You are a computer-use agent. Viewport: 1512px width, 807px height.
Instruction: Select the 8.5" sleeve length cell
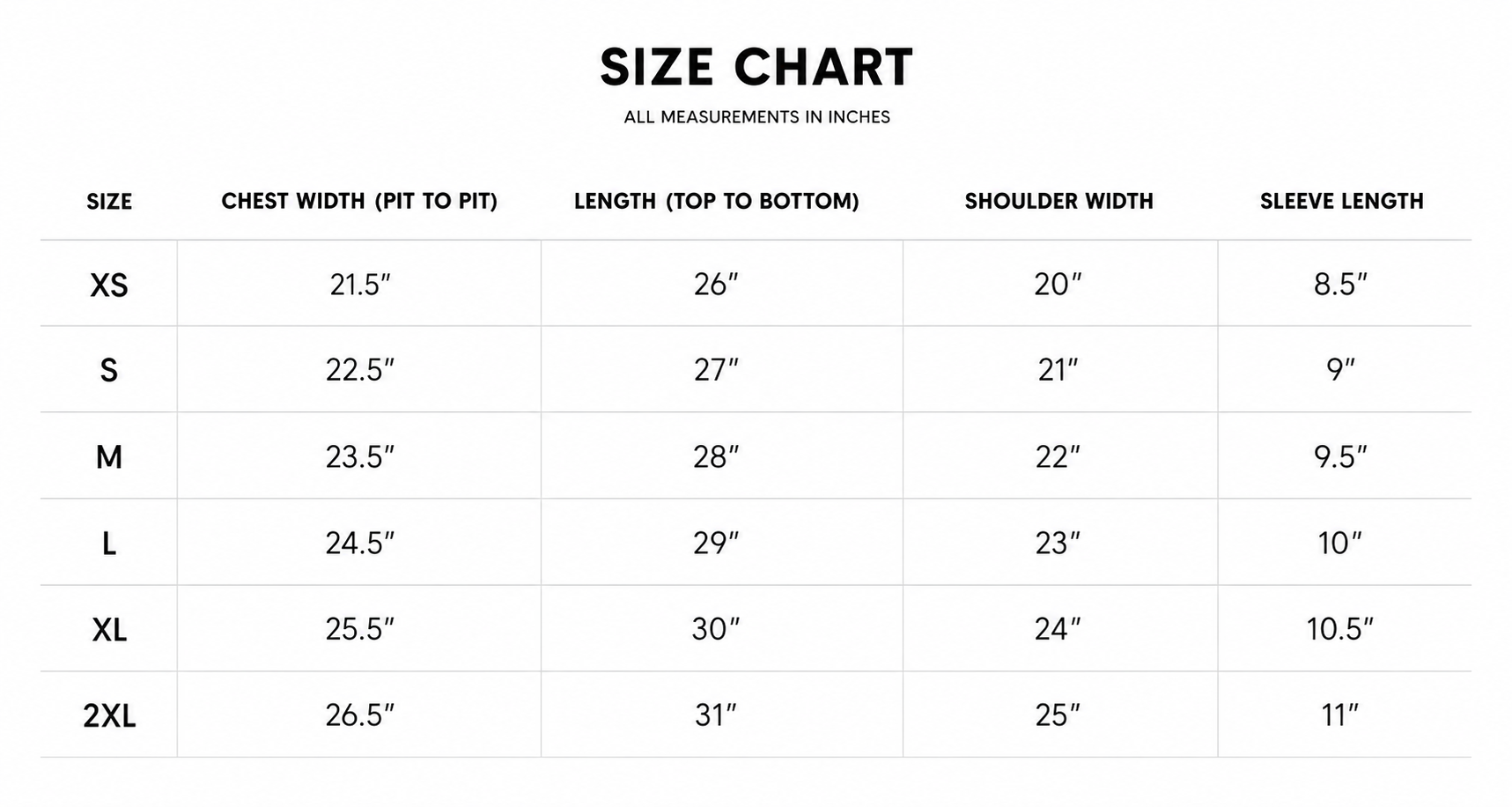click(x=1340, y=285)
